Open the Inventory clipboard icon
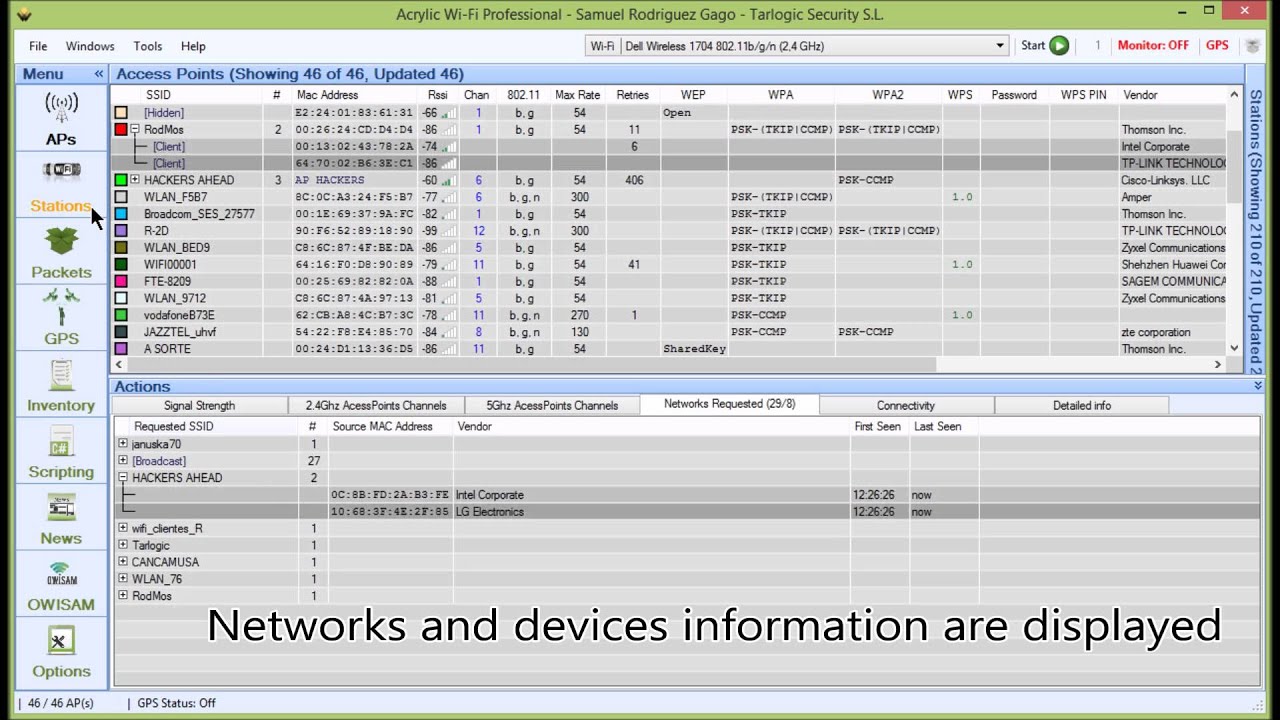 [61, 375]
